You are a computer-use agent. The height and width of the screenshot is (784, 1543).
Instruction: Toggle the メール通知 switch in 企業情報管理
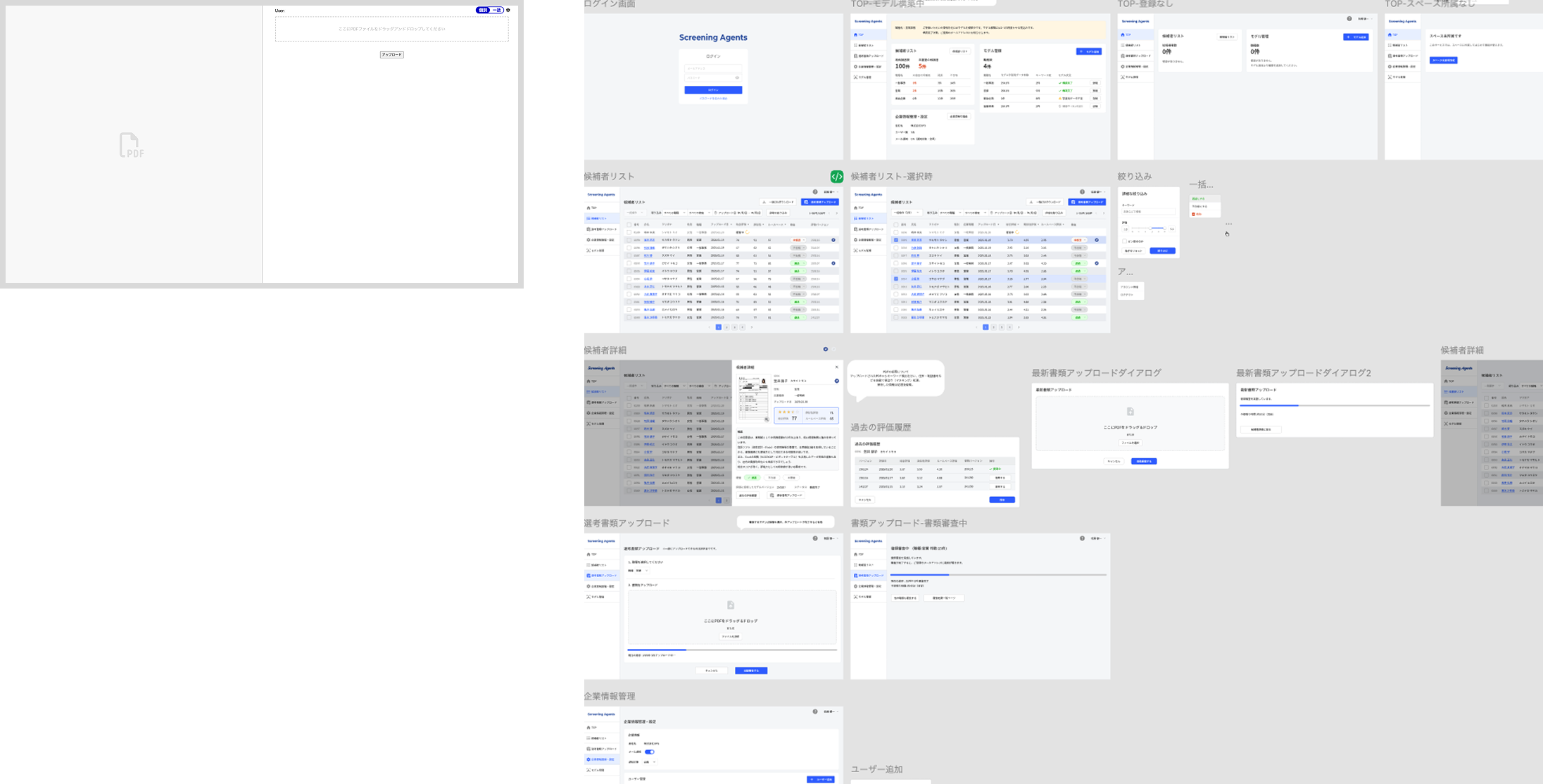click(x=649, y=752)
